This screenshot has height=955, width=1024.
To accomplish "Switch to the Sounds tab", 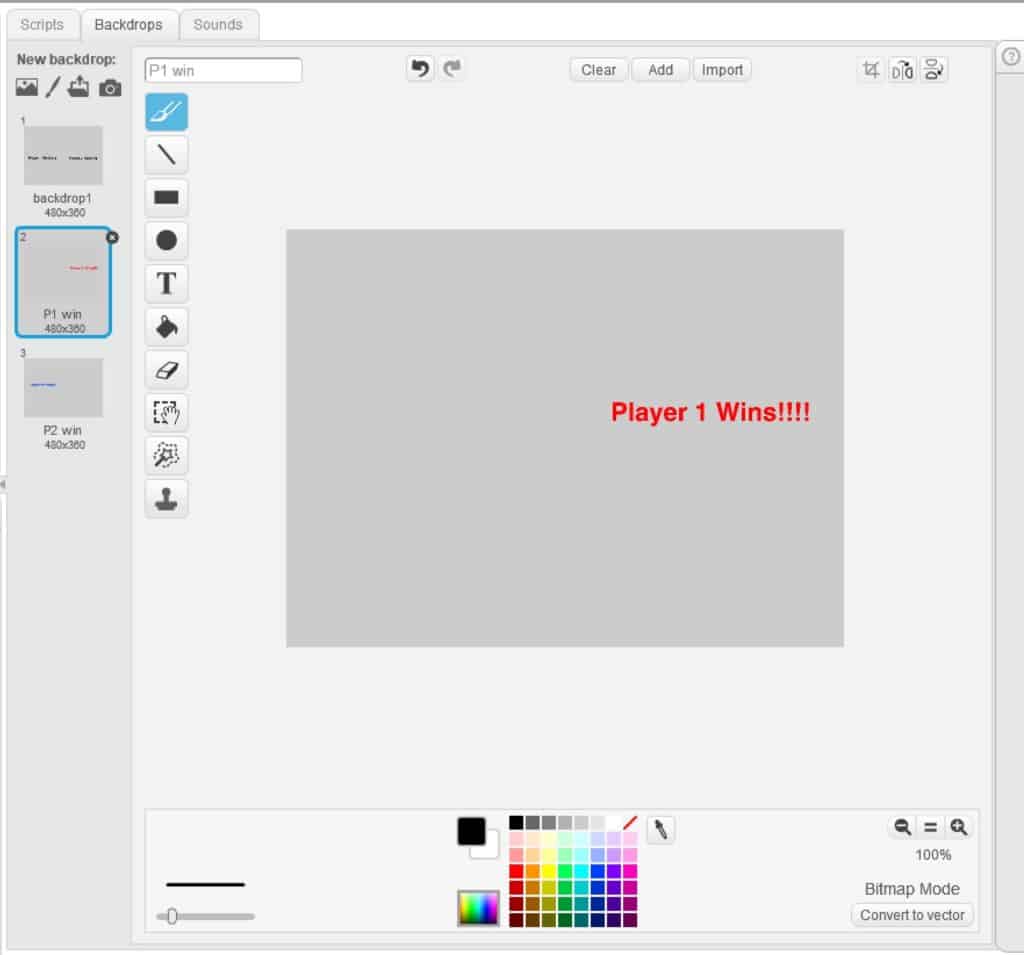I will 218,25.
